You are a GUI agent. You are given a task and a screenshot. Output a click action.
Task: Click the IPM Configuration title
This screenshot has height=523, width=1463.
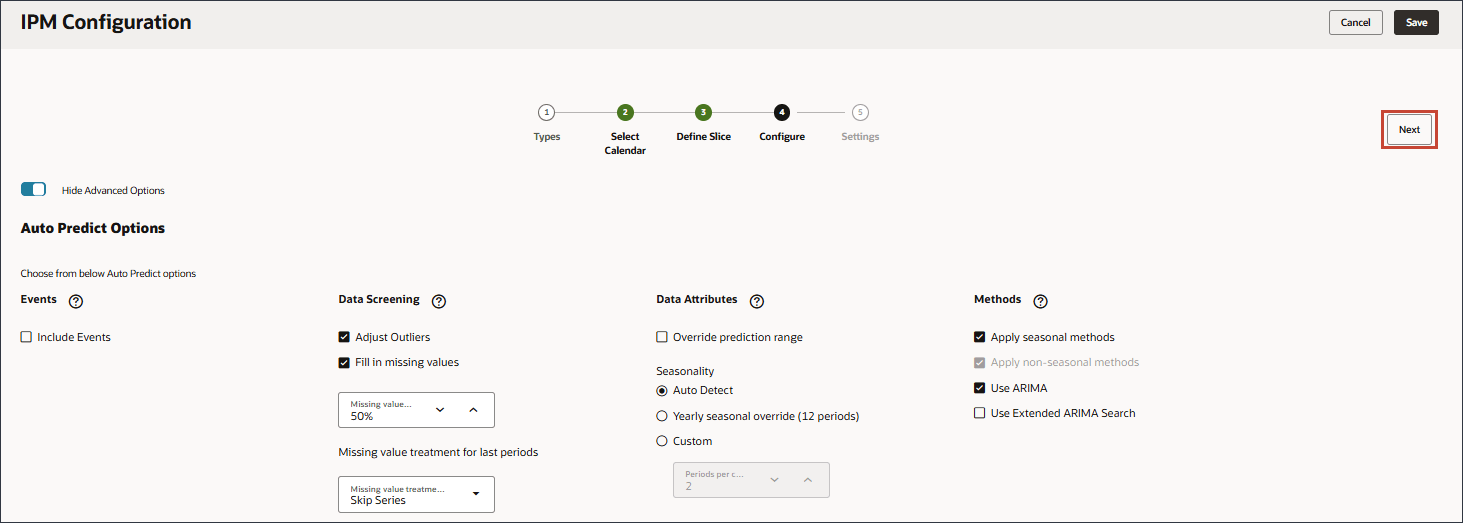[x=106, y=22]
